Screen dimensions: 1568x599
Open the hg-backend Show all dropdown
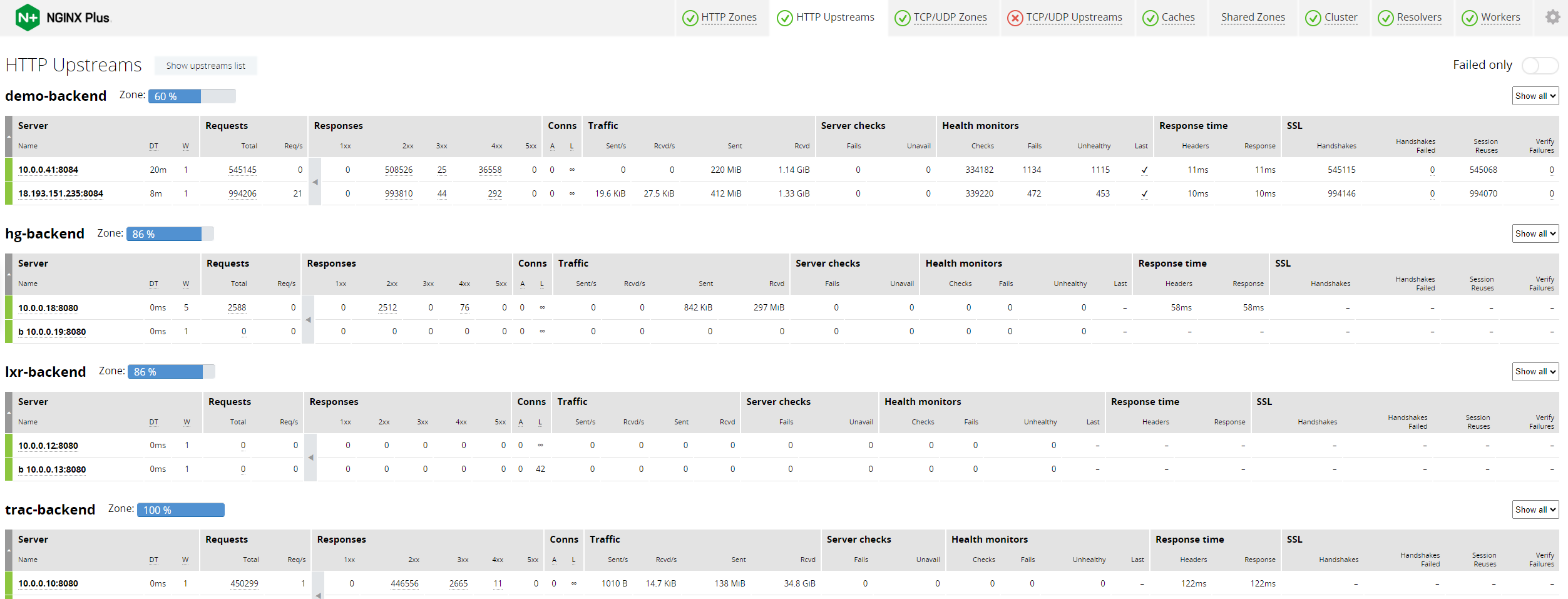click(x=1535, y=233)
